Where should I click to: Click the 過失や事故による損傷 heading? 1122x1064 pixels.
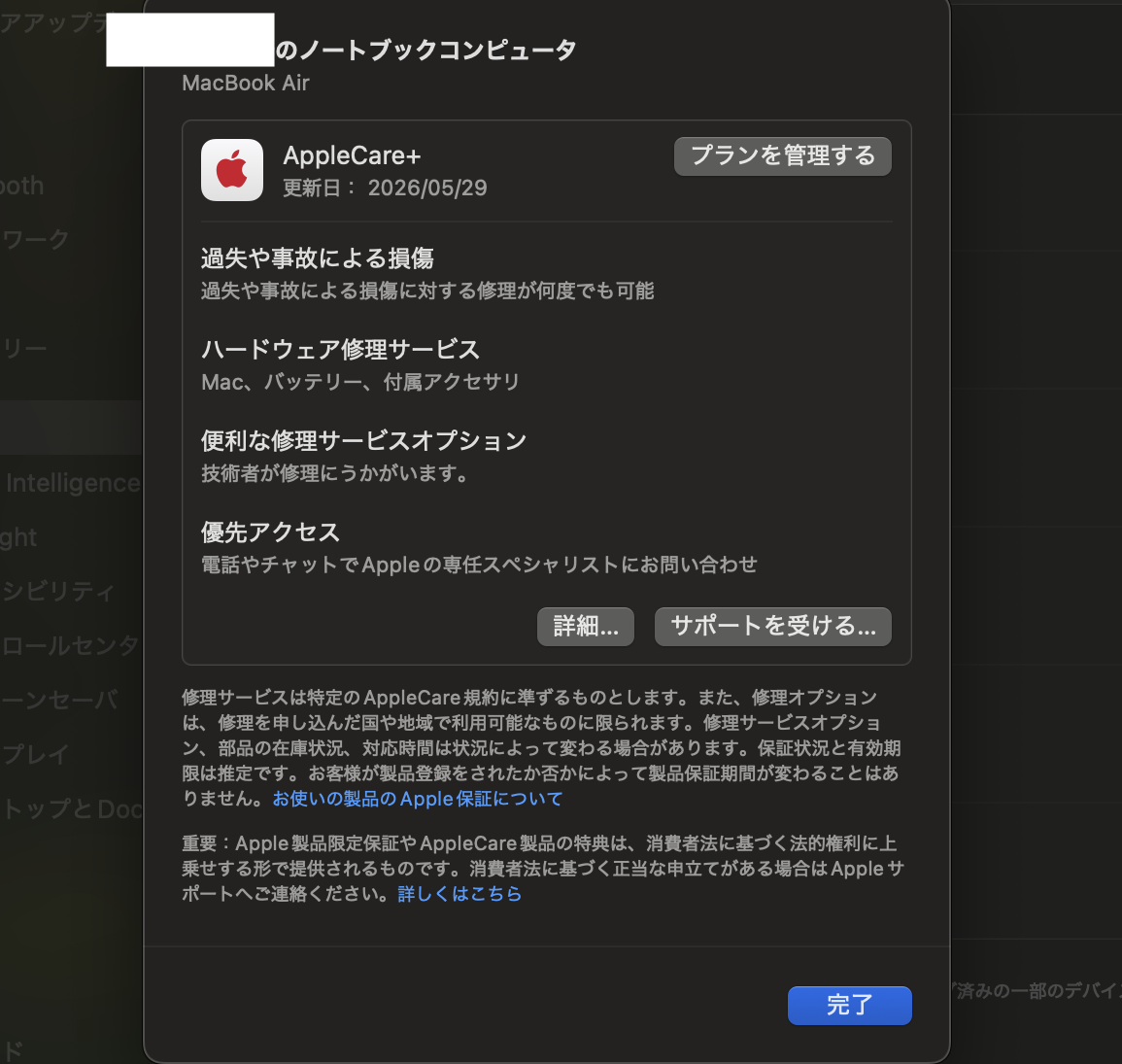point(317,258)
